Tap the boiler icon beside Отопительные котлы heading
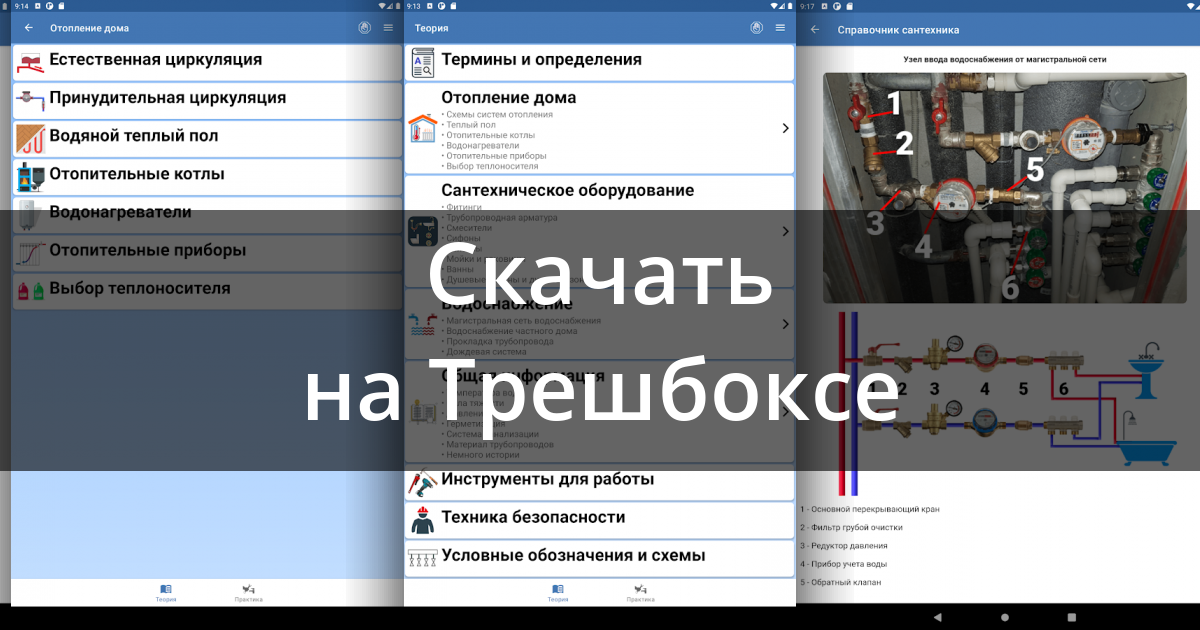The width and height of the screenshot is (1200, 630). [30, 176]
